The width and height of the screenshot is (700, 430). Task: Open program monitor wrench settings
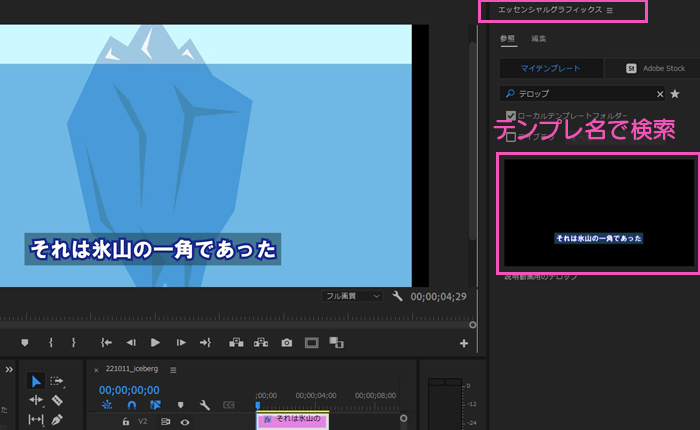coord(397,297)
